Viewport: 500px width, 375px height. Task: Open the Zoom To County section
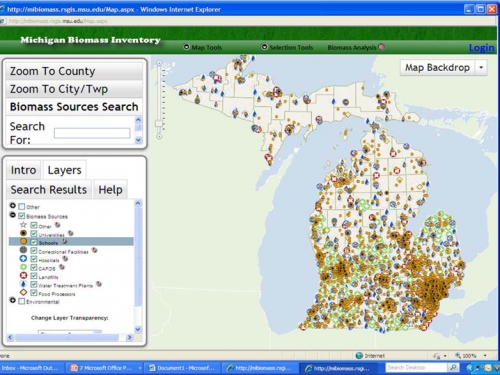(74, 71)
